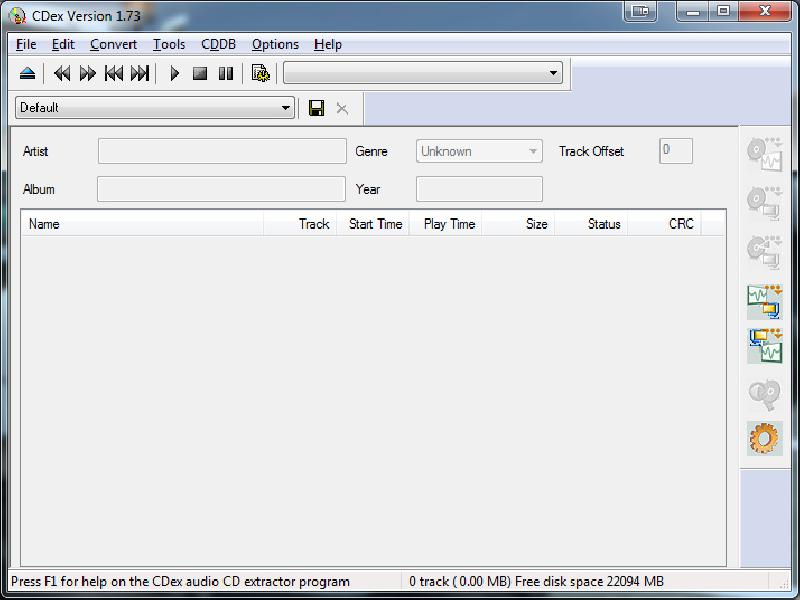Save the profile with the floppy disk icon
The height and width of the screenshot is (600, 800).
pyautogui.click(x=316, y=108)
